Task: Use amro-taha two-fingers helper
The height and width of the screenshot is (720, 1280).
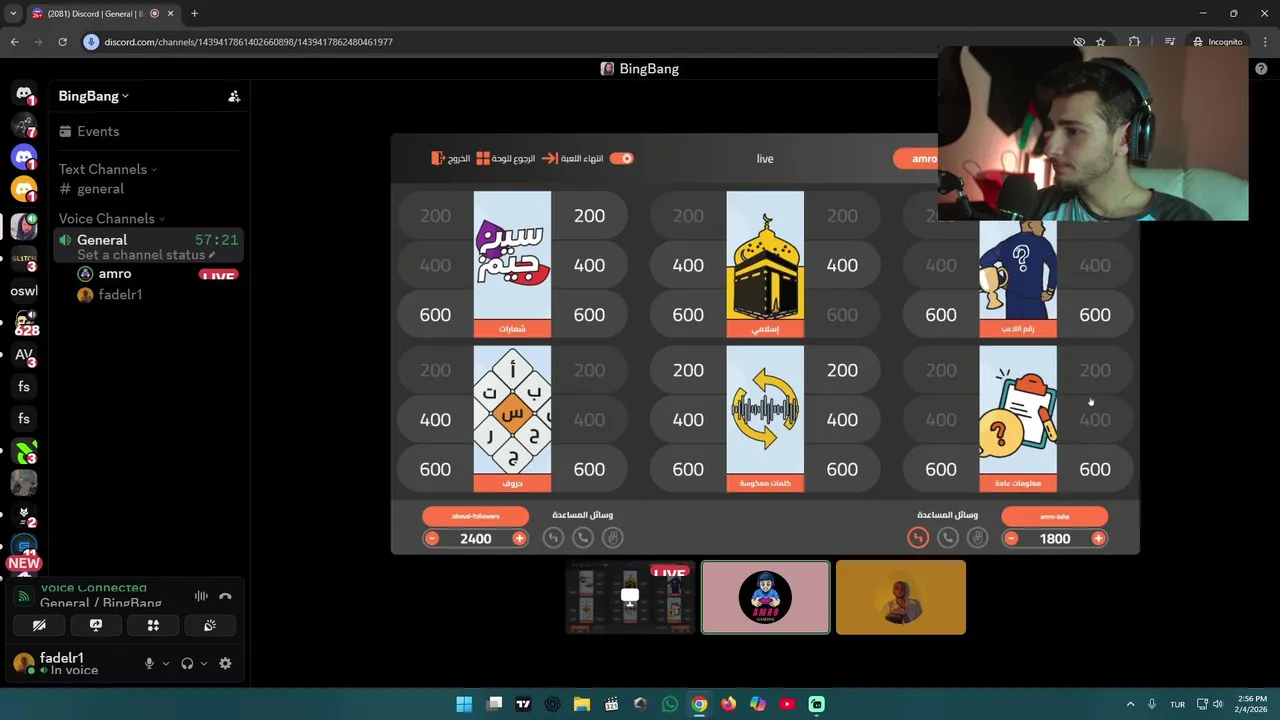Action: point(978,538)
